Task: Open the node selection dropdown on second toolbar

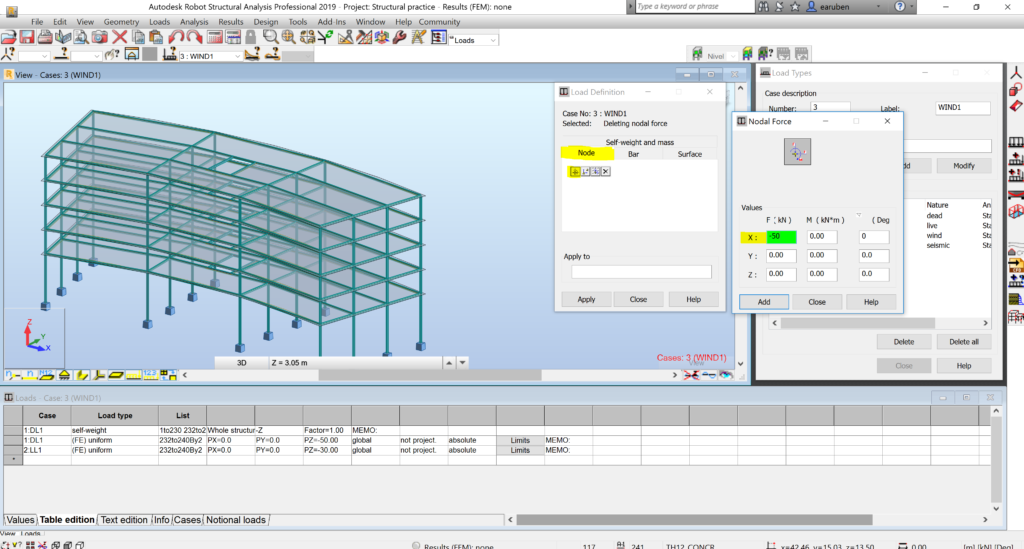Action: pos(44,56)
